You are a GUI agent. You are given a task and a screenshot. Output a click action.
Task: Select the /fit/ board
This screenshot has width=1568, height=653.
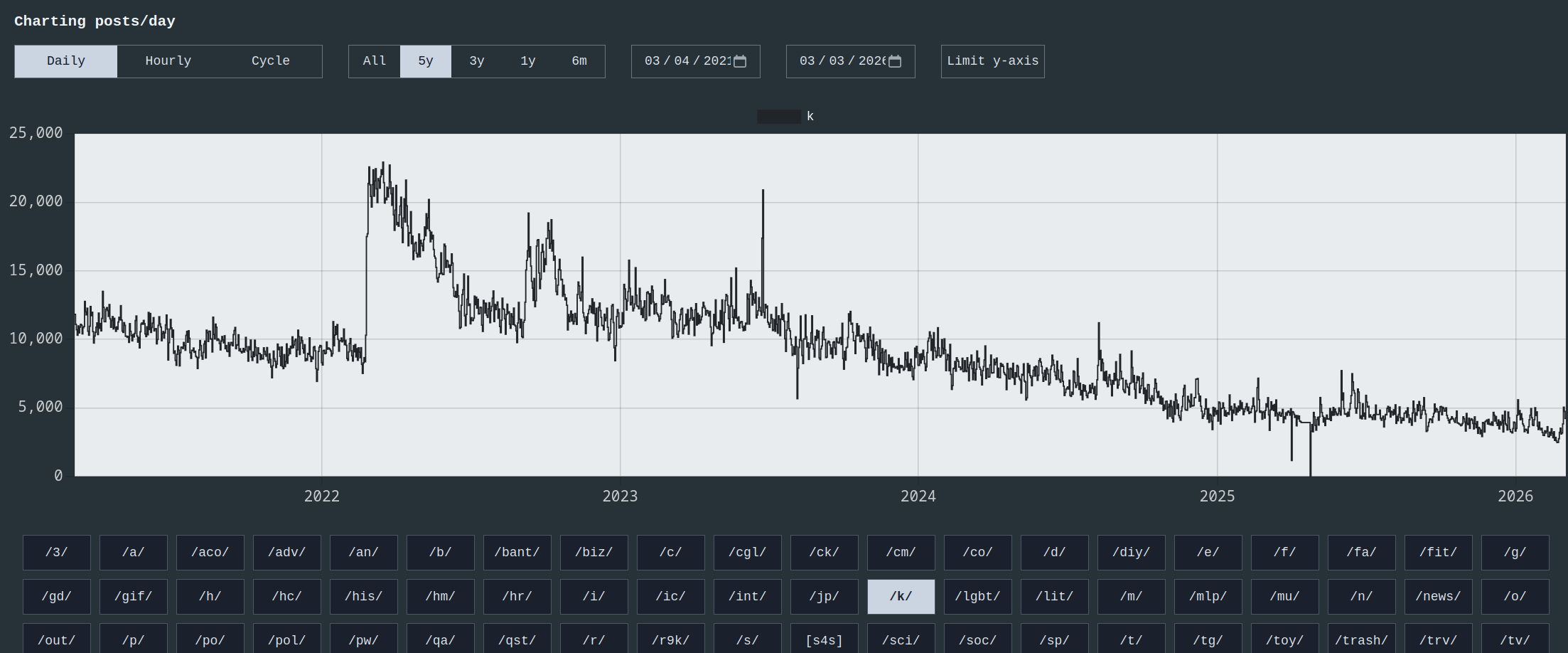(1439, 553)
